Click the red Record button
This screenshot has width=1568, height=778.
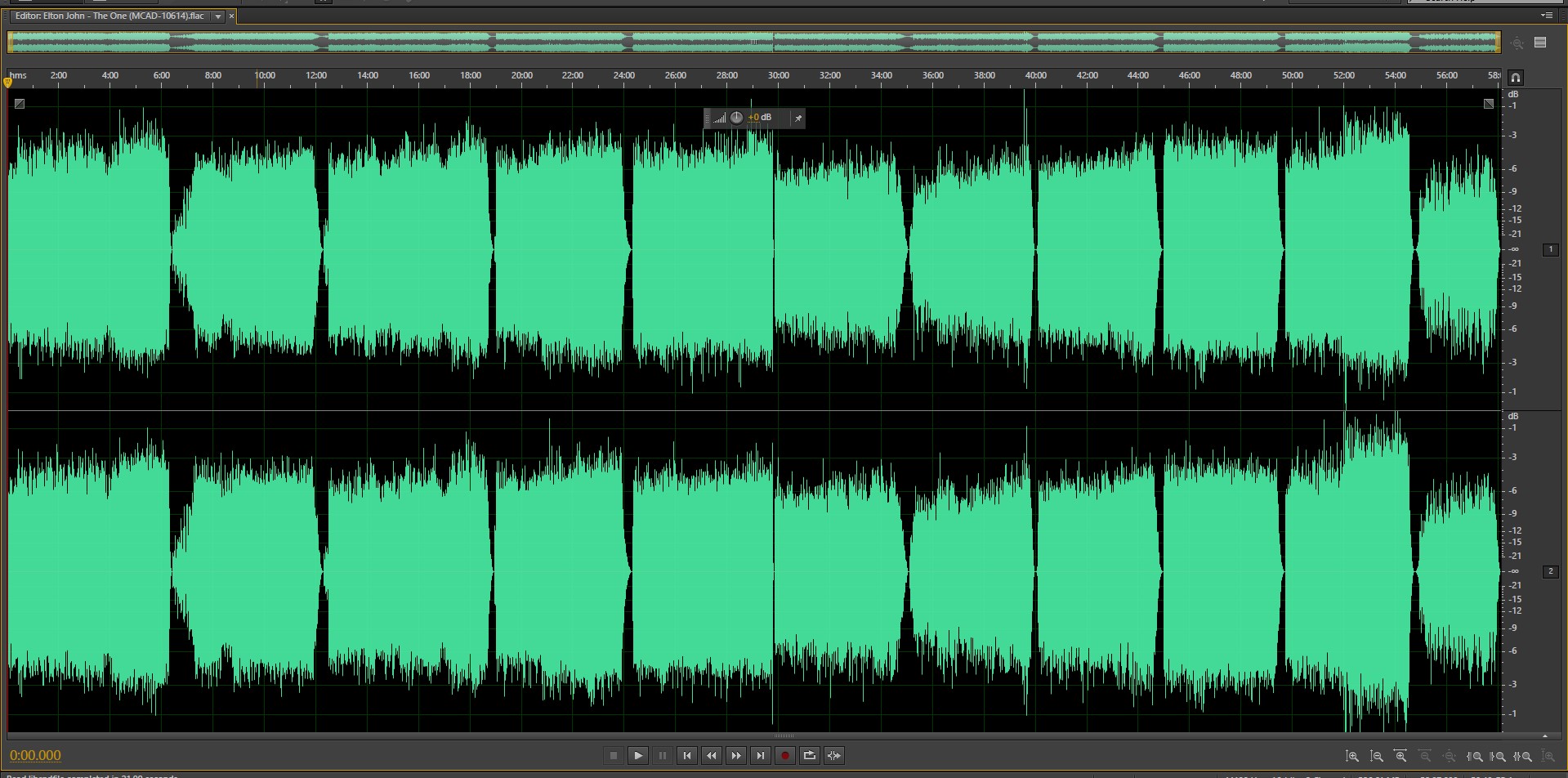pos(784,756)
